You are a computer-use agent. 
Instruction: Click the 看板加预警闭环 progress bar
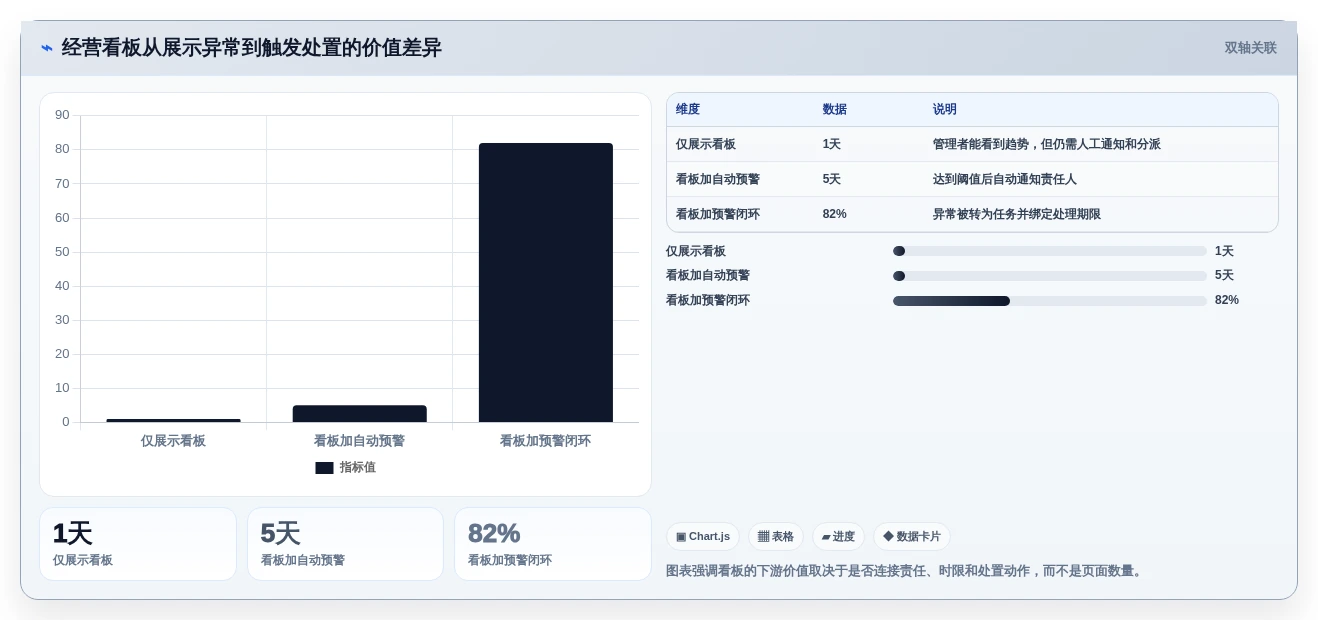1050,301
